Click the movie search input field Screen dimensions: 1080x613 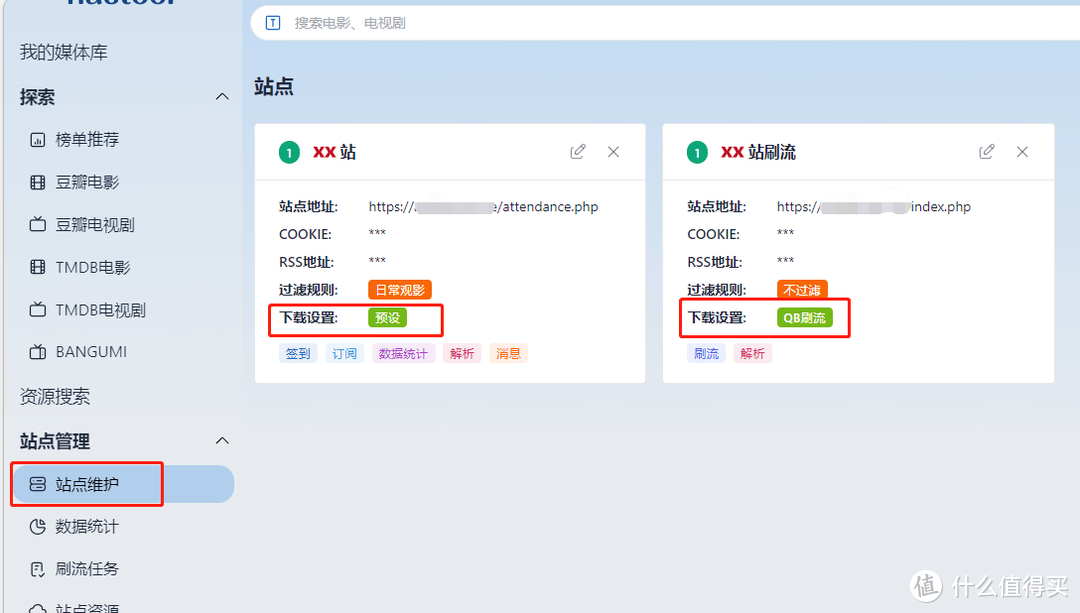[600, 22]
